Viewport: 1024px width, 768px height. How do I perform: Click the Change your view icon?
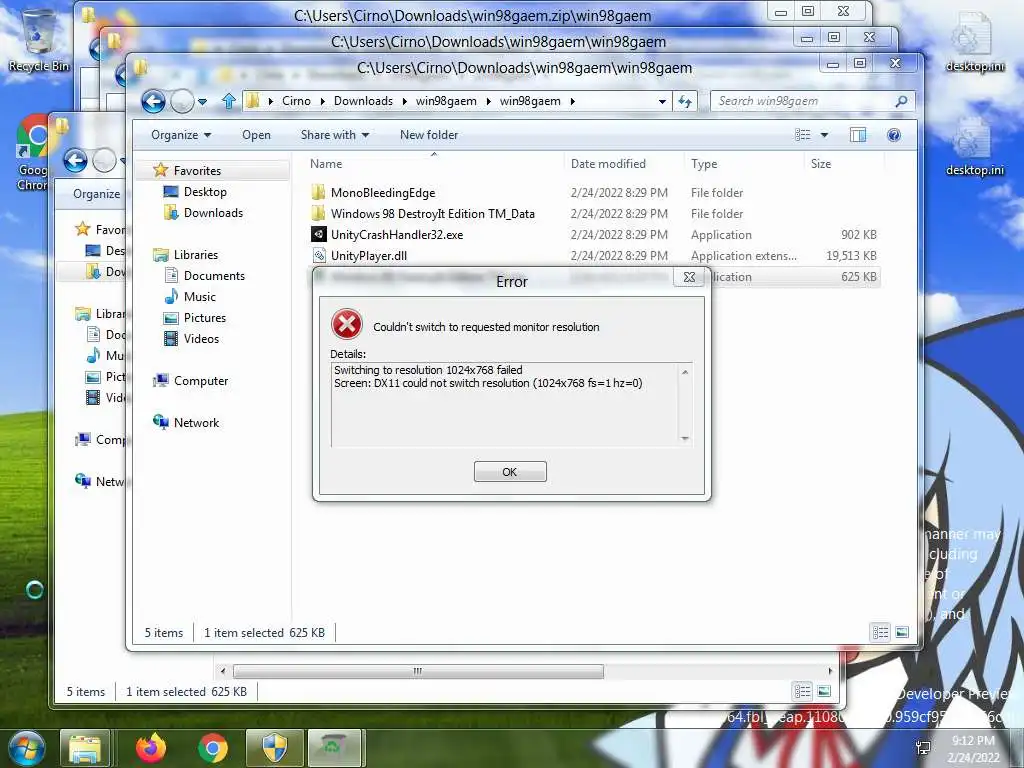(803, 135)
